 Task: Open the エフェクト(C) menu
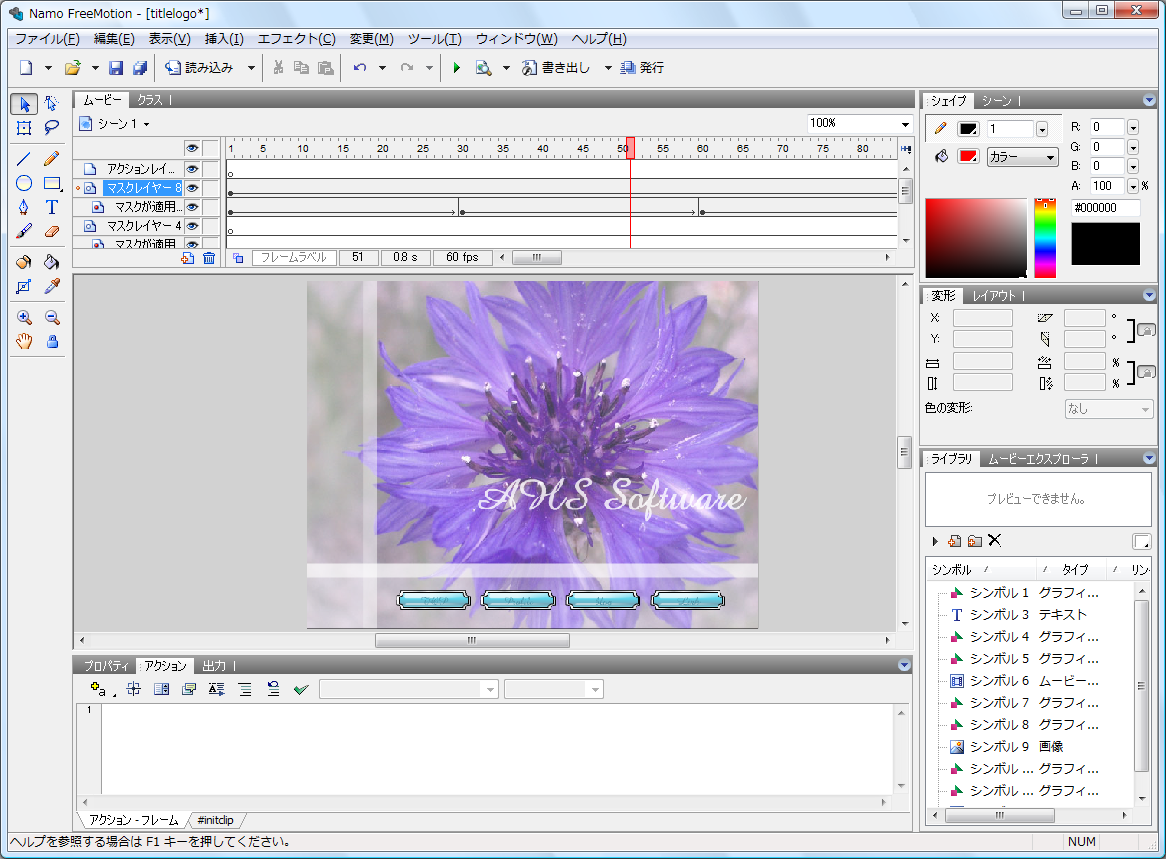(297, 39)
